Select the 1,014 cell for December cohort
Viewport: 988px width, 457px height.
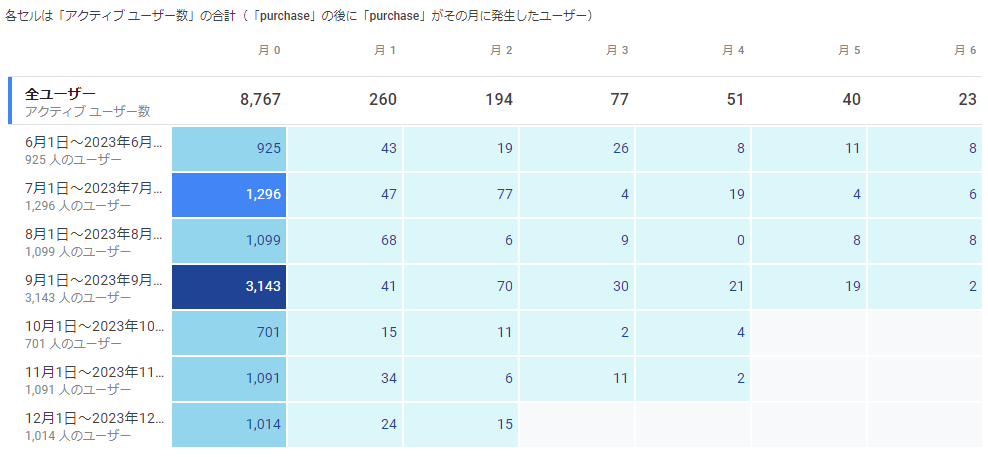click(230, 425)
